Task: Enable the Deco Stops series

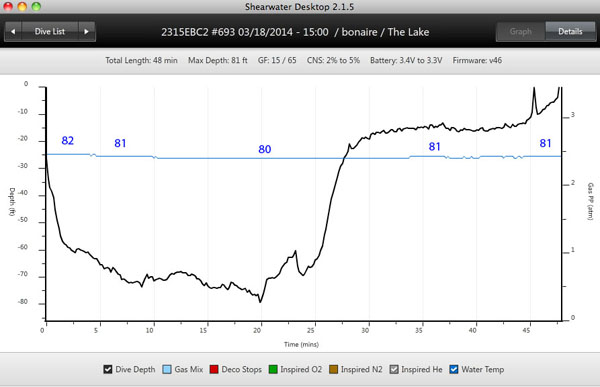Action: (214, 369)
